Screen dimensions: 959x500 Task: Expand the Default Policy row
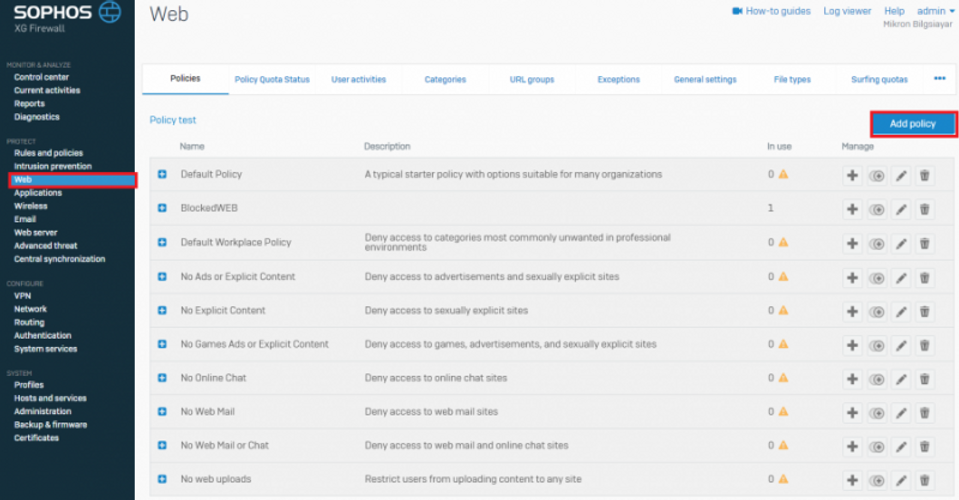tap(162, 175)
